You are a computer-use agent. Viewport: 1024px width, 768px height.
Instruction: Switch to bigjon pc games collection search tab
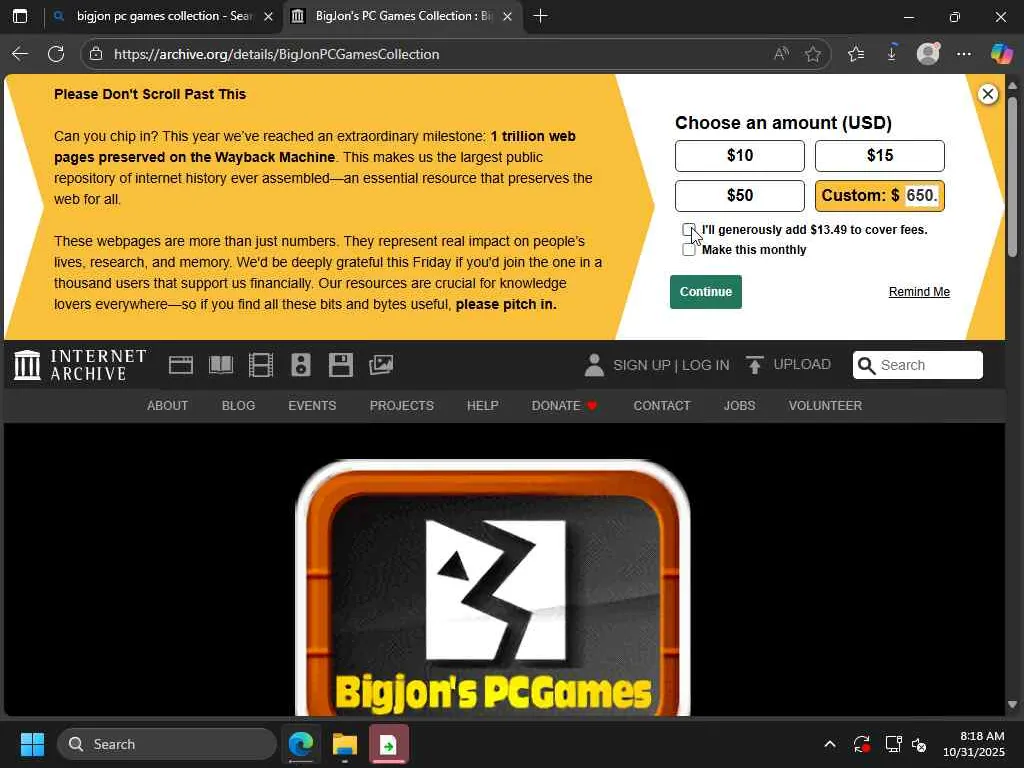click(x=163, y=16)
